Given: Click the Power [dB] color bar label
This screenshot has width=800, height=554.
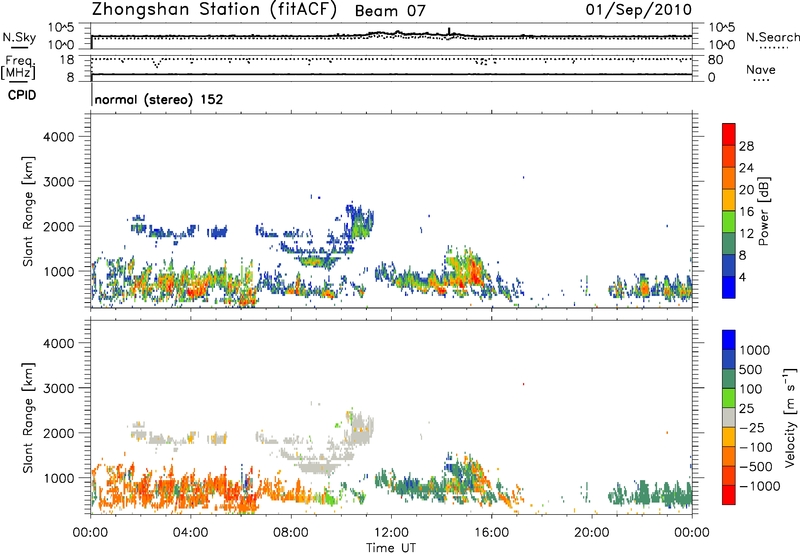Looking at the screenshot, I should [x=763, y=211].
